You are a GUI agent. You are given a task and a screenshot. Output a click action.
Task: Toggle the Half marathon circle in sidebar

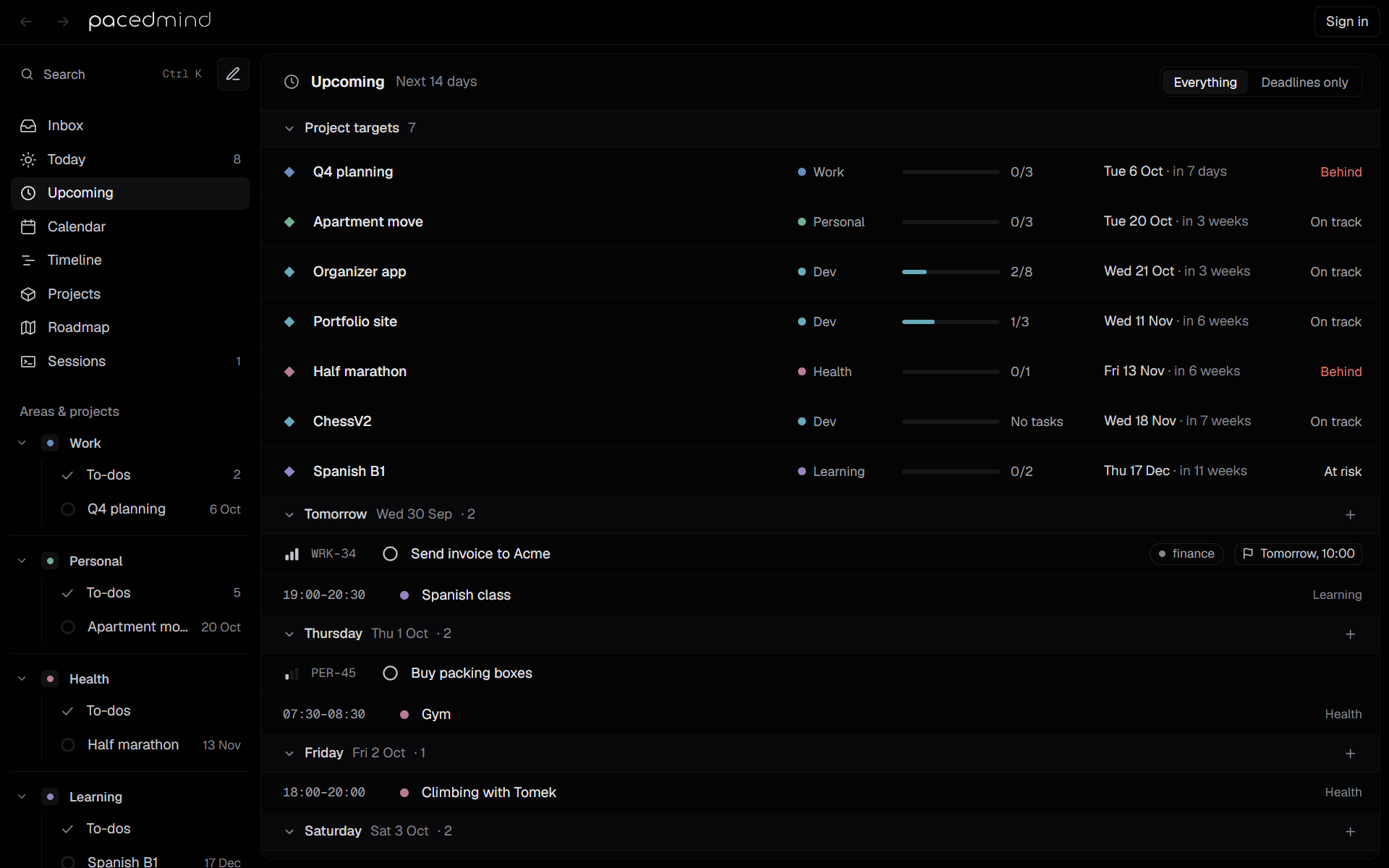(x=68, y=745)
